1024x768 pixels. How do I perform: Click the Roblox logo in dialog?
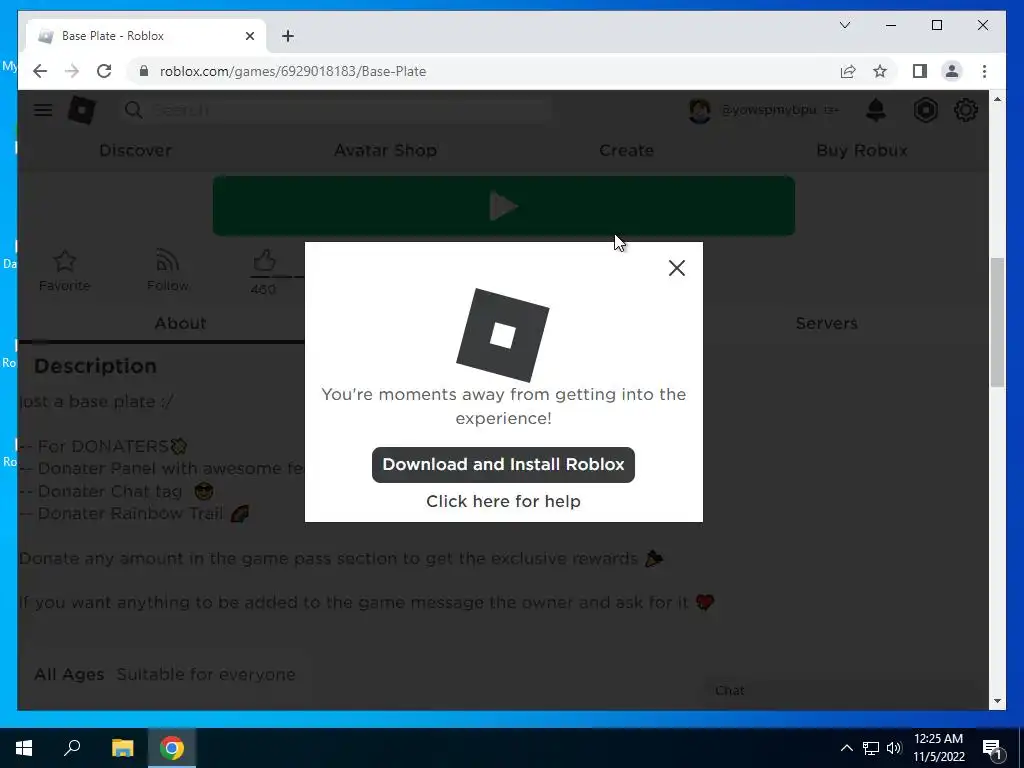coord(503,335)
